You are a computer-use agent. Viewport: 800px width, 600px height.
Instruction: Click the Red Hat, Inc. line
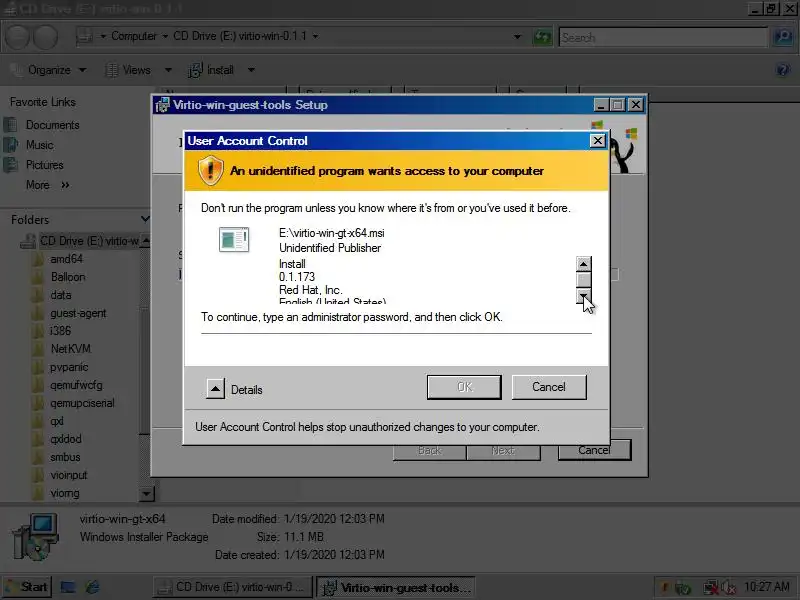[x=311, y=290]
